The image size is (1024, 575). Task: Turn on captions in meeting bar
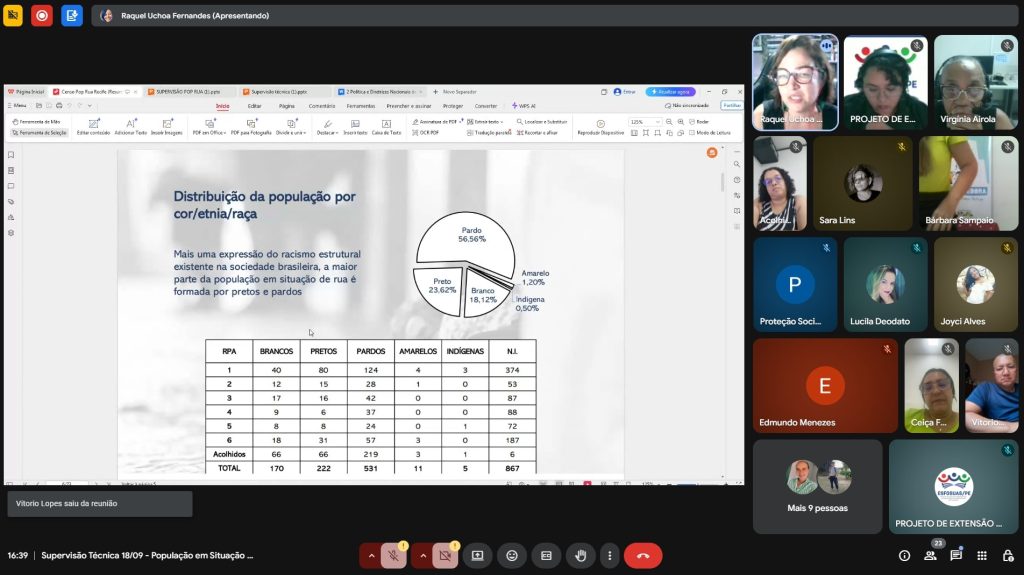(x=546, y=555)
